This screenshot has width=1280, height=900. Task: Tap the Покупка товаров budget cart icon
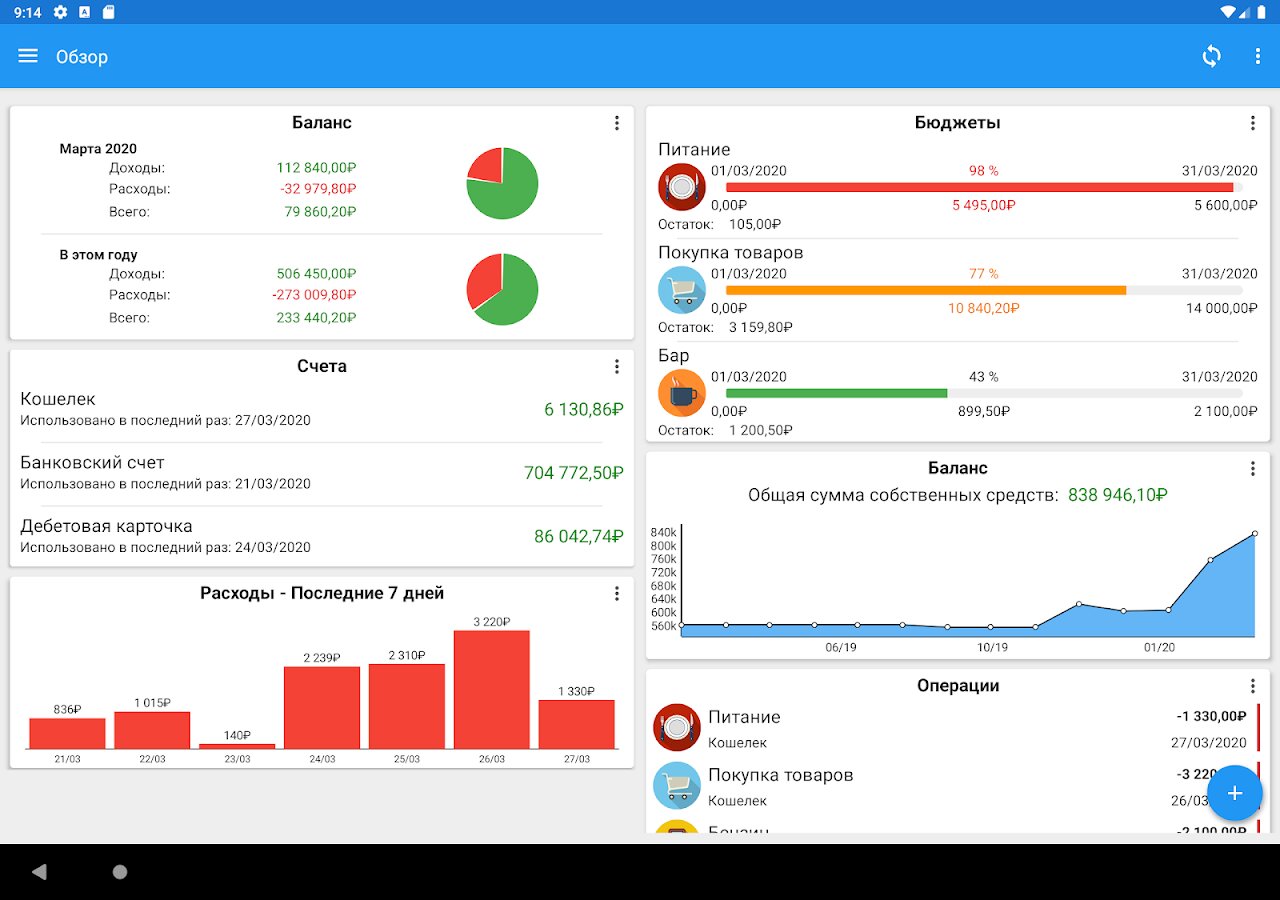coord(682,290)
